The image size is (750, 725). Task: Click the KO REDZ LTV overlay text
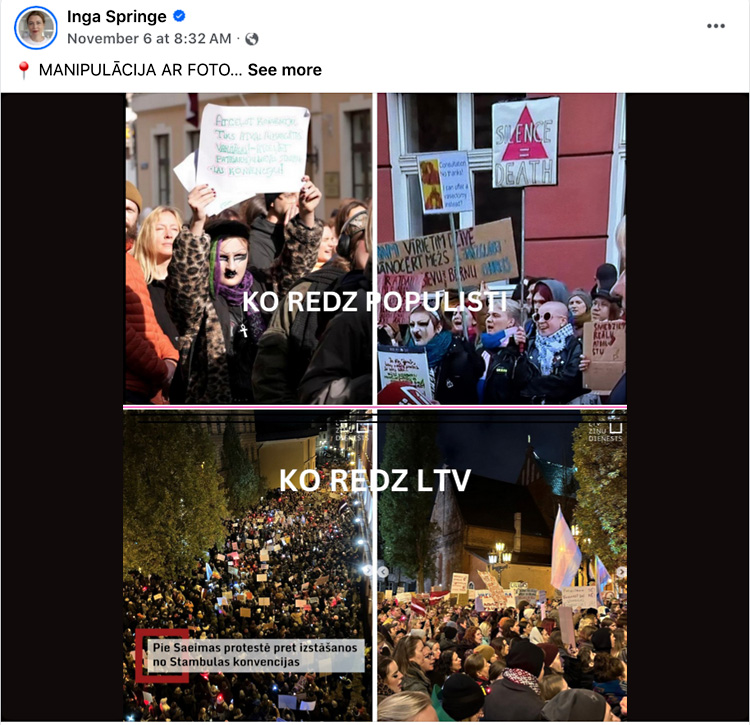click(375, 480)
